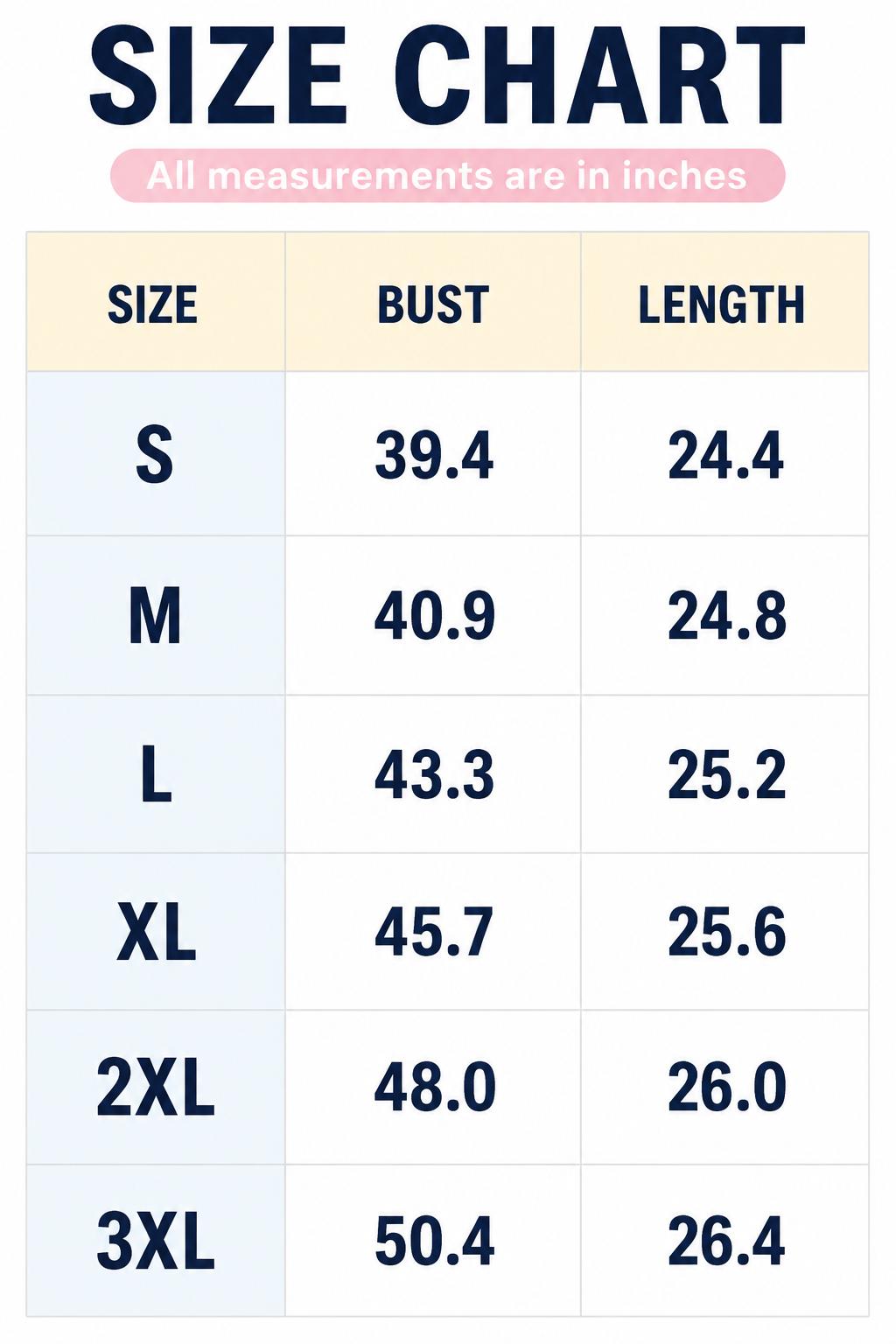The image size is (896, 1344).
Task: Click the 24.4 length value
Action: click(x=726, y=456)
